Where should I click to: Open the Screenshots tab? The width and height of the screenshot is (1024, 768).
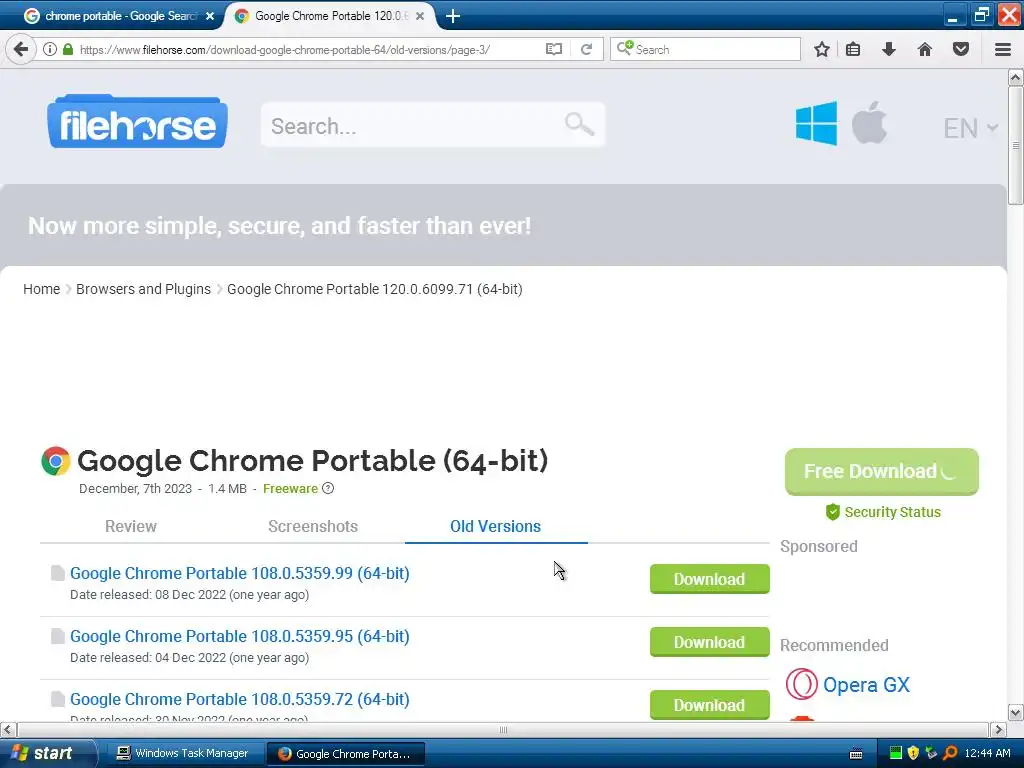pyautogui.click(x=313, y=526)
